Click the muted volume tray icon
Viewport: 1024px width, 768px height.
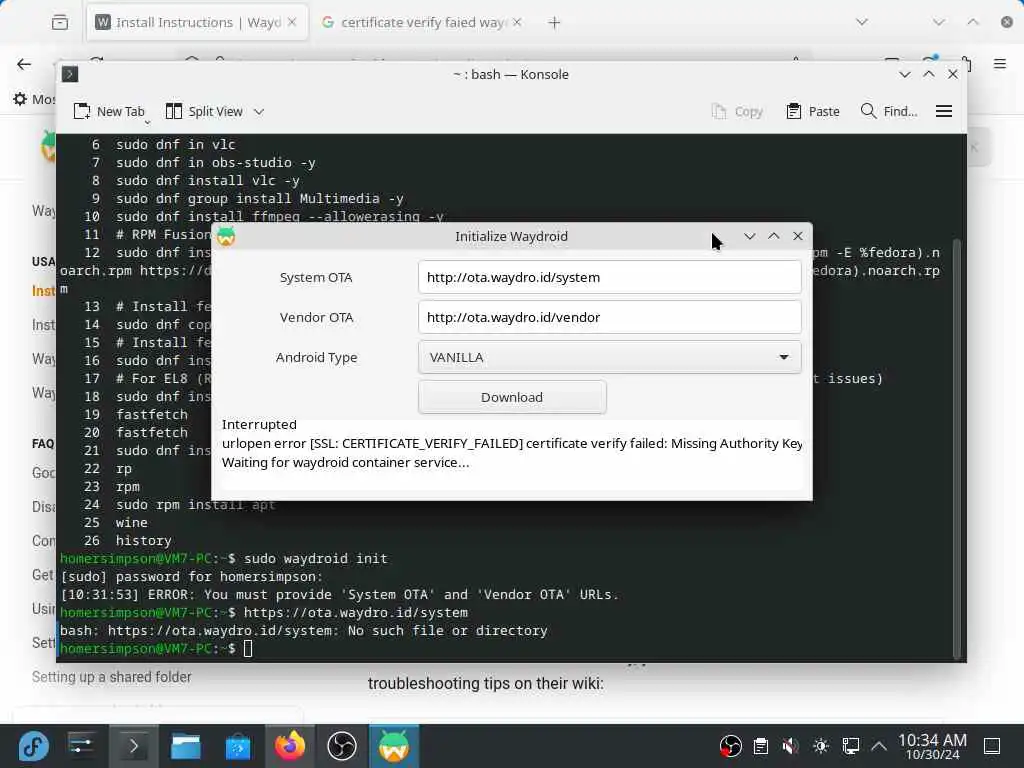click(791, 746)
